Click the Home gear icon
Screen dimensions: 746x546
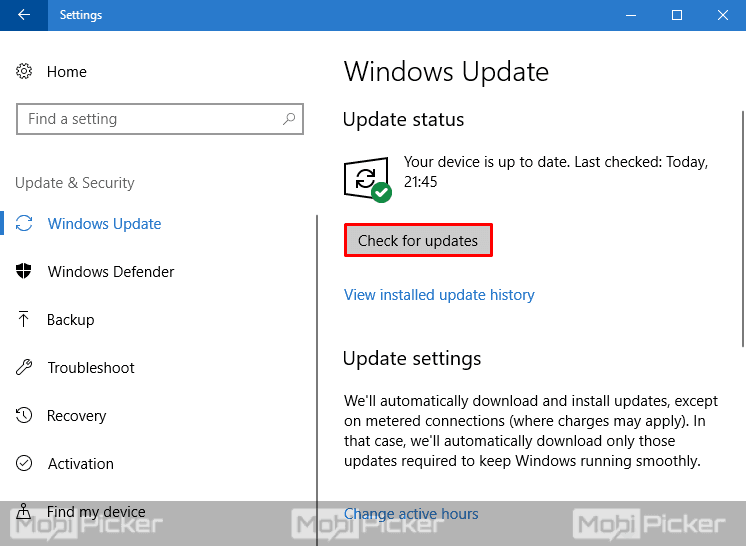point(24,71)
